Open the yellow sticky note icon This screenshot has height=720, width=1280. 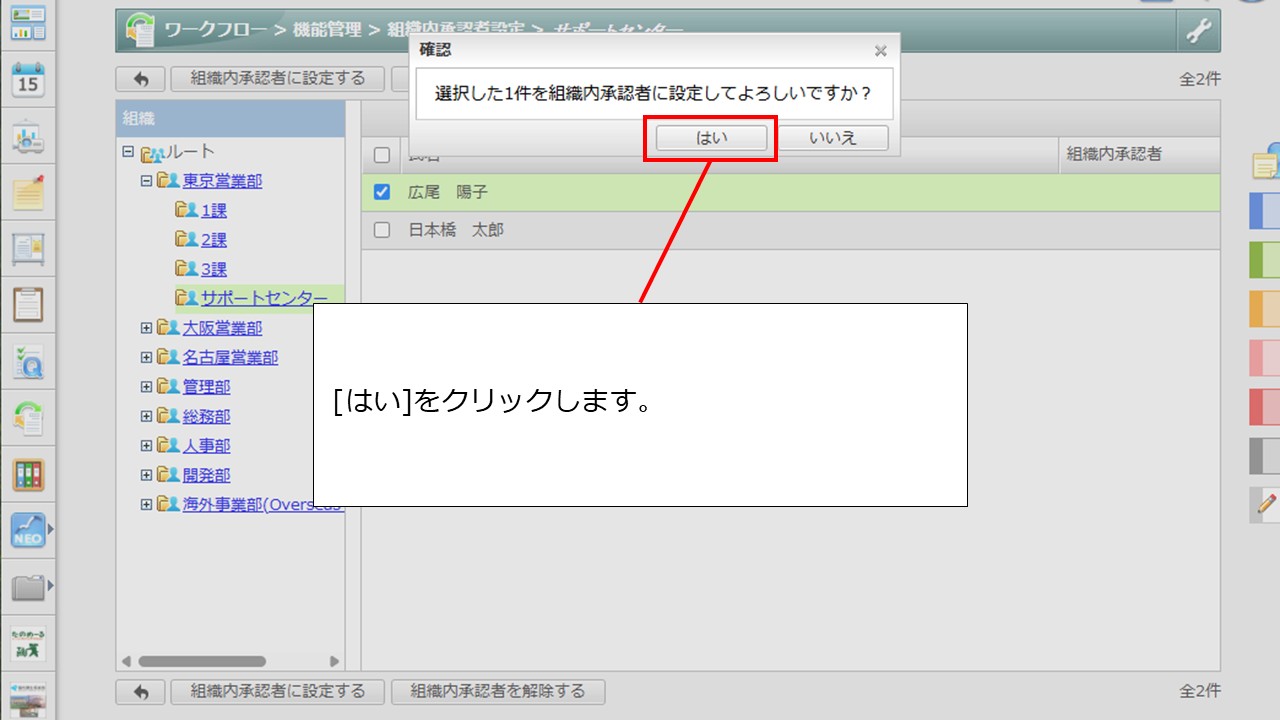click(1266, 160)
